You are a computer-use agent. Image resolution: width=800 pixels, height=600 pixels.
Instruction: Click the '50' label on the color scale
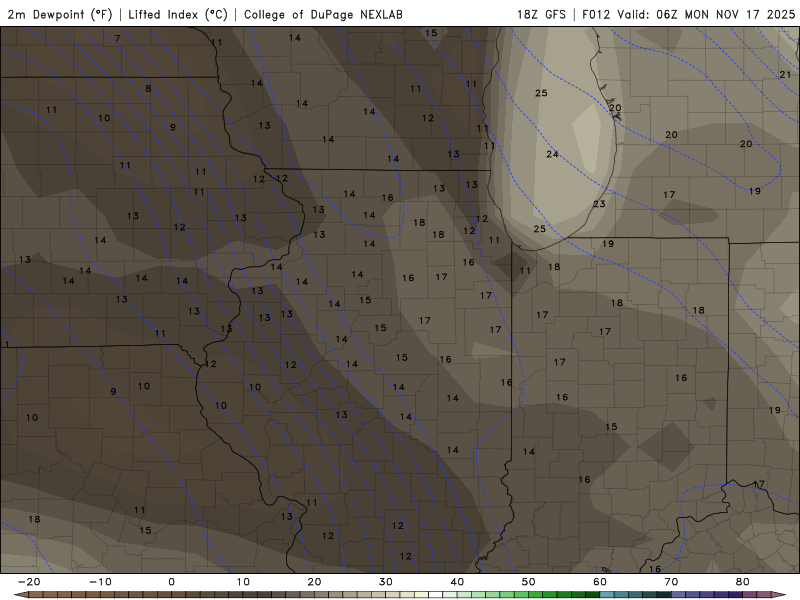(529, 582)
